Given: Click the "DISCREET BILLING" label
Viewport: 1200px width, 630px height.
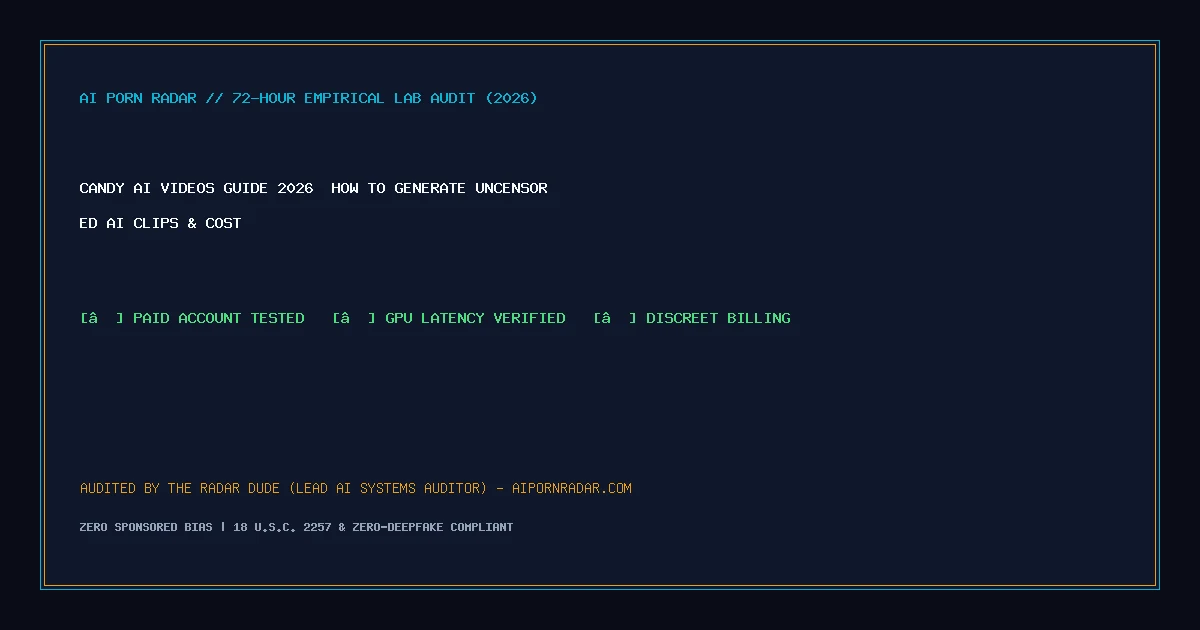Looking at the screenshot, I should click(x=718, y=318).
